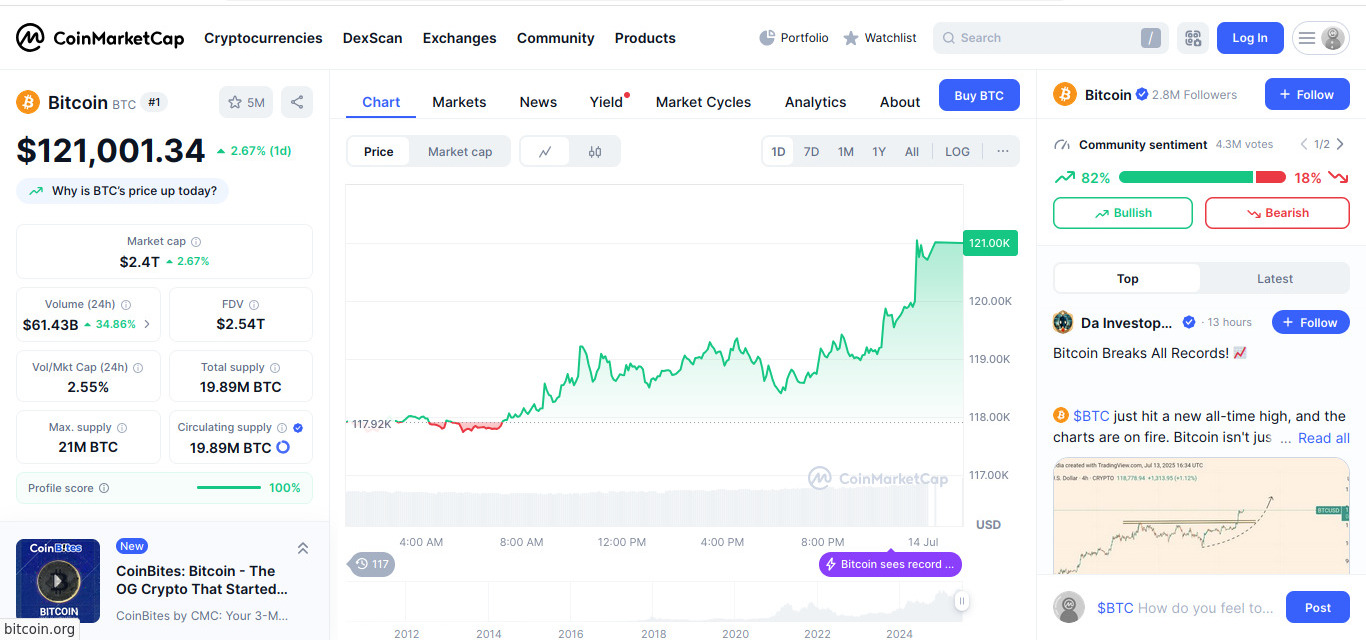Click the share icon beside Bitcoin

(296, 102)
